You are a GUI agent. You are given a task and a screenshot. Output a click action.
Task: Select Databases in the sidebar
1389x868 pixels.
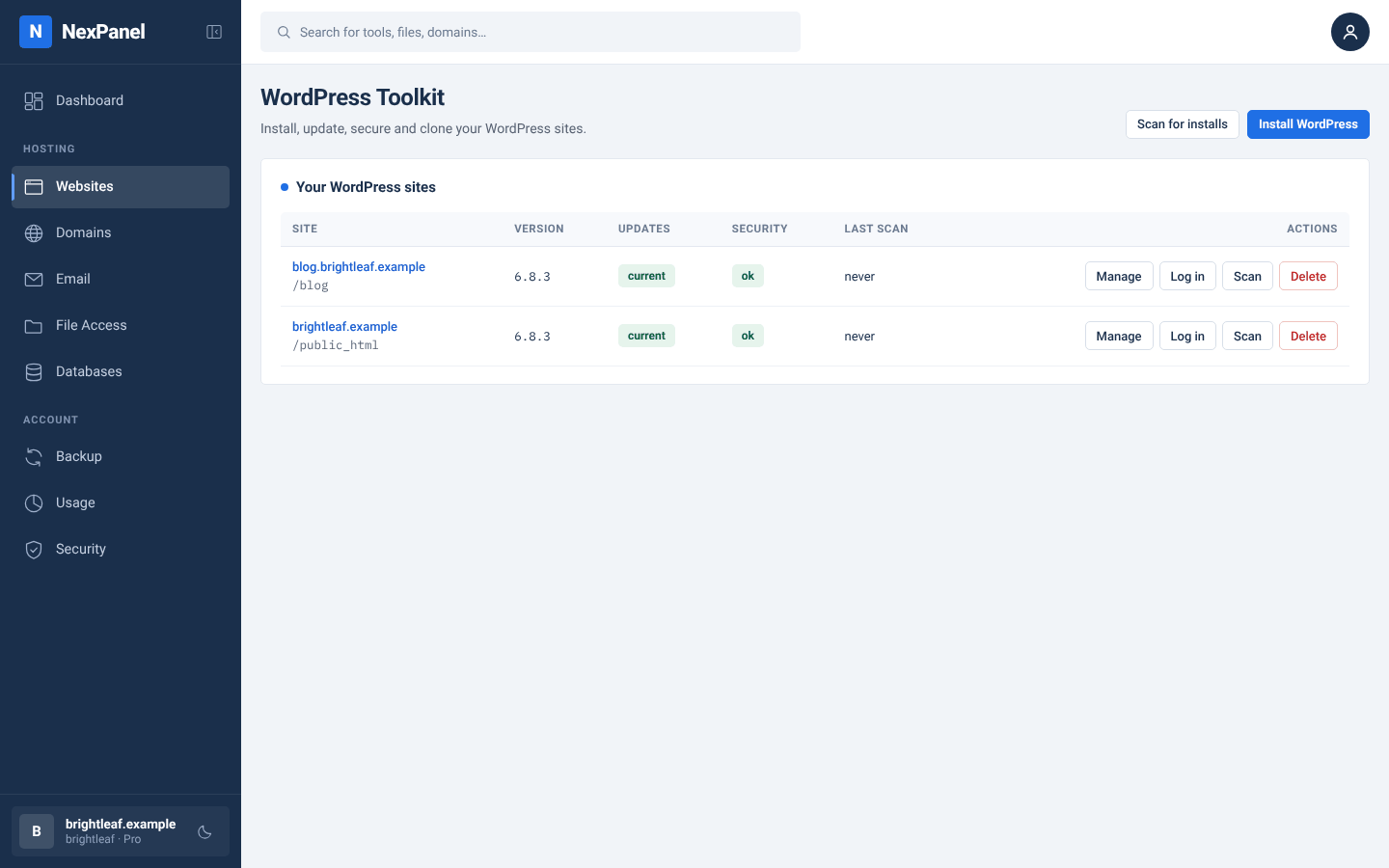tap(121, 371)
